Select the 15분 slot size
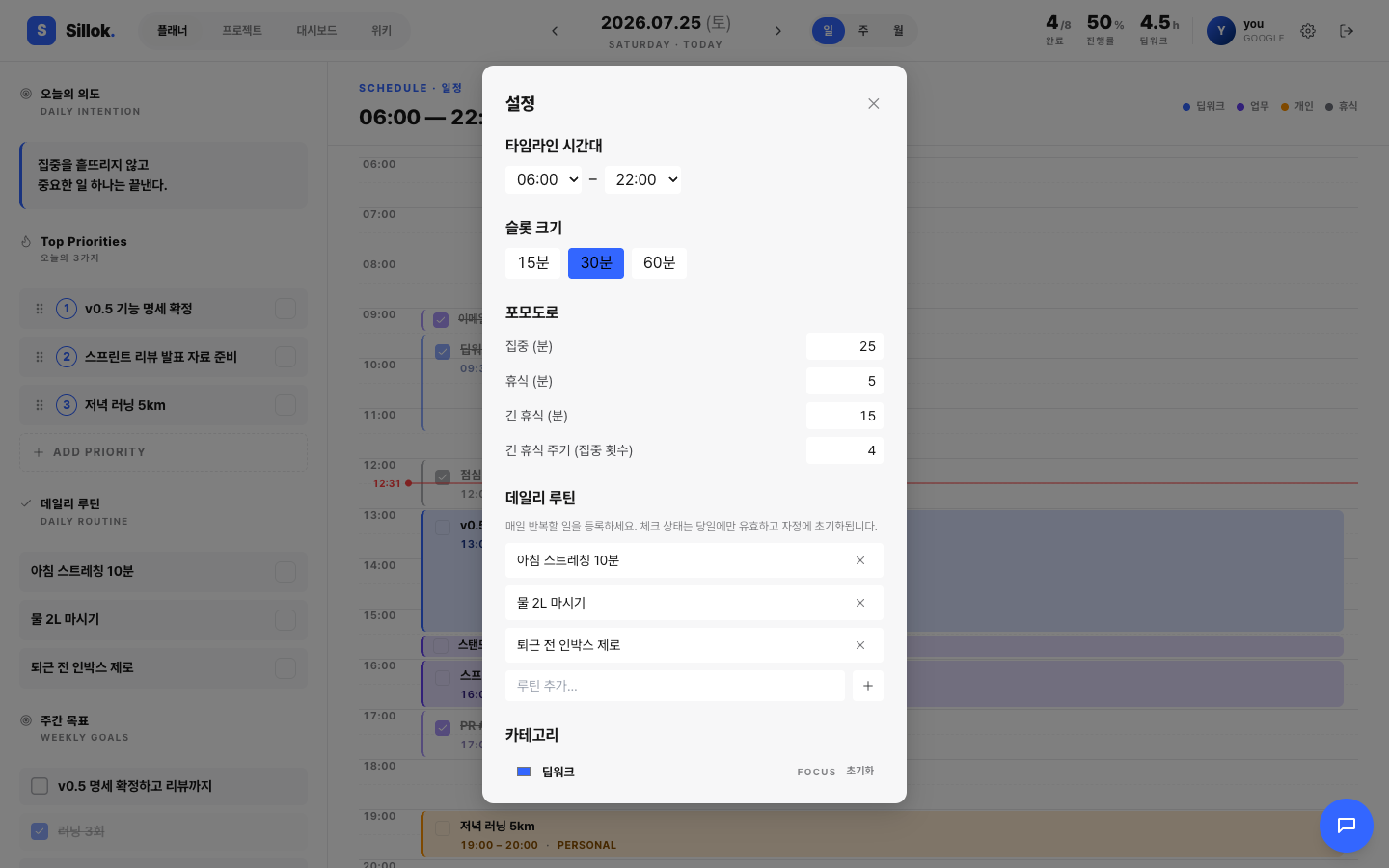This screenshot has width=1389, height=868. click(532, 262)
